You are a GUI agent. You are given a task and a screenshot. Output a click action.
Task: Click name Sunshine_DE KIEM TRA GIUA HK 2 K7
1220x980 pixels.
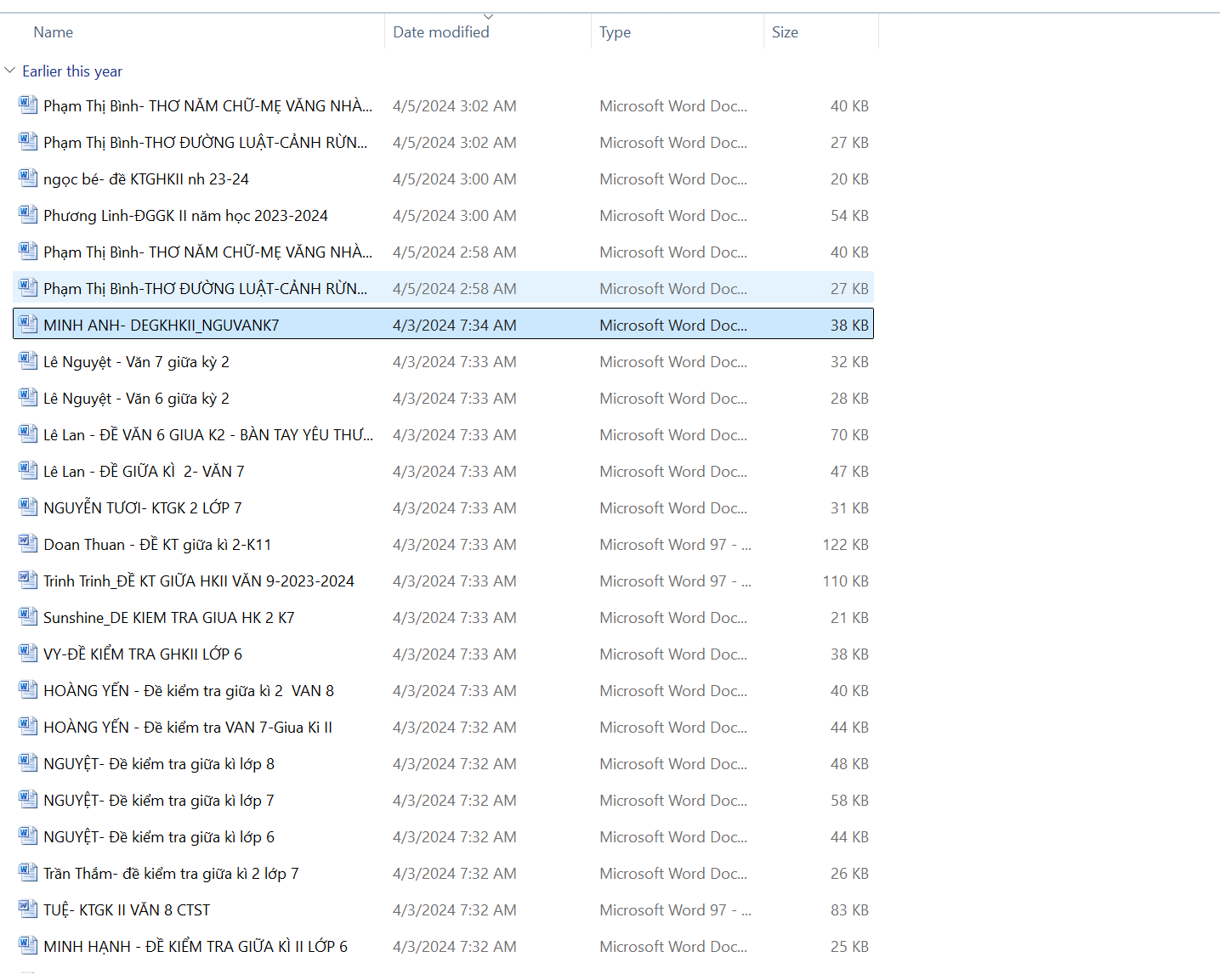[x=169, y=618]
